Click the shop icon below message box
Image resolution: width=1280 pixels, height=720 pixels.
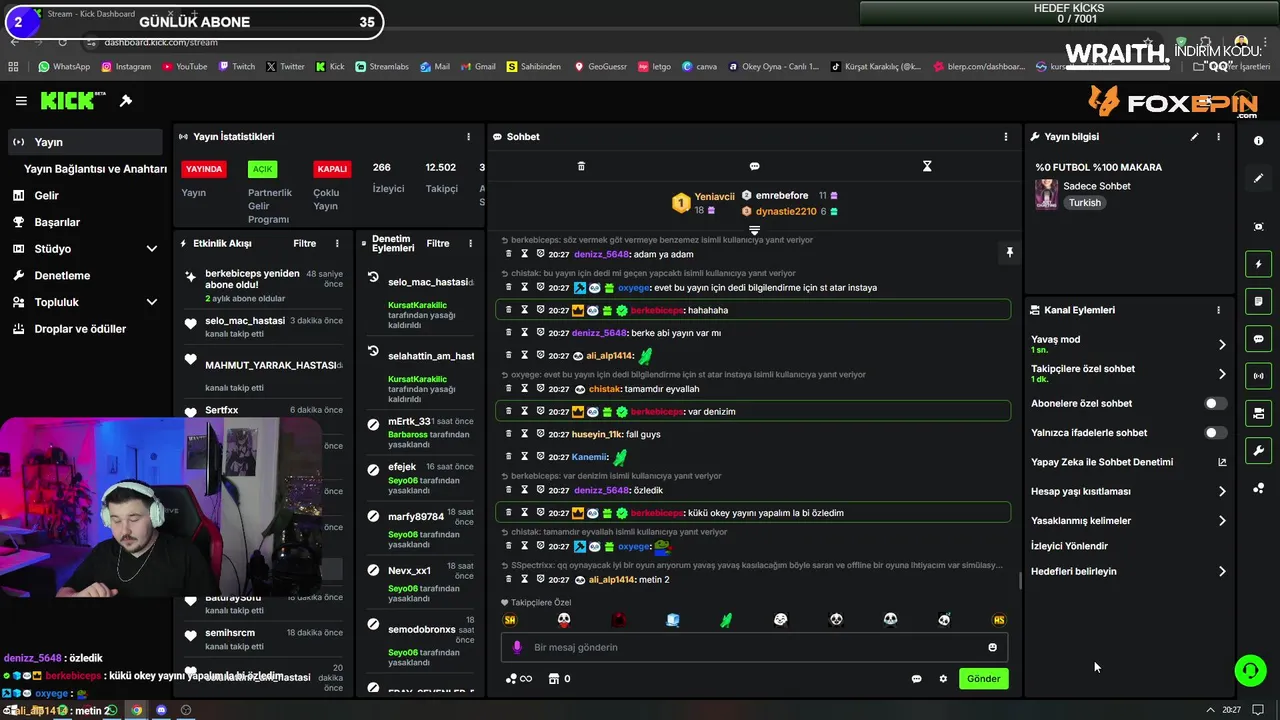(x=554, y=679)
